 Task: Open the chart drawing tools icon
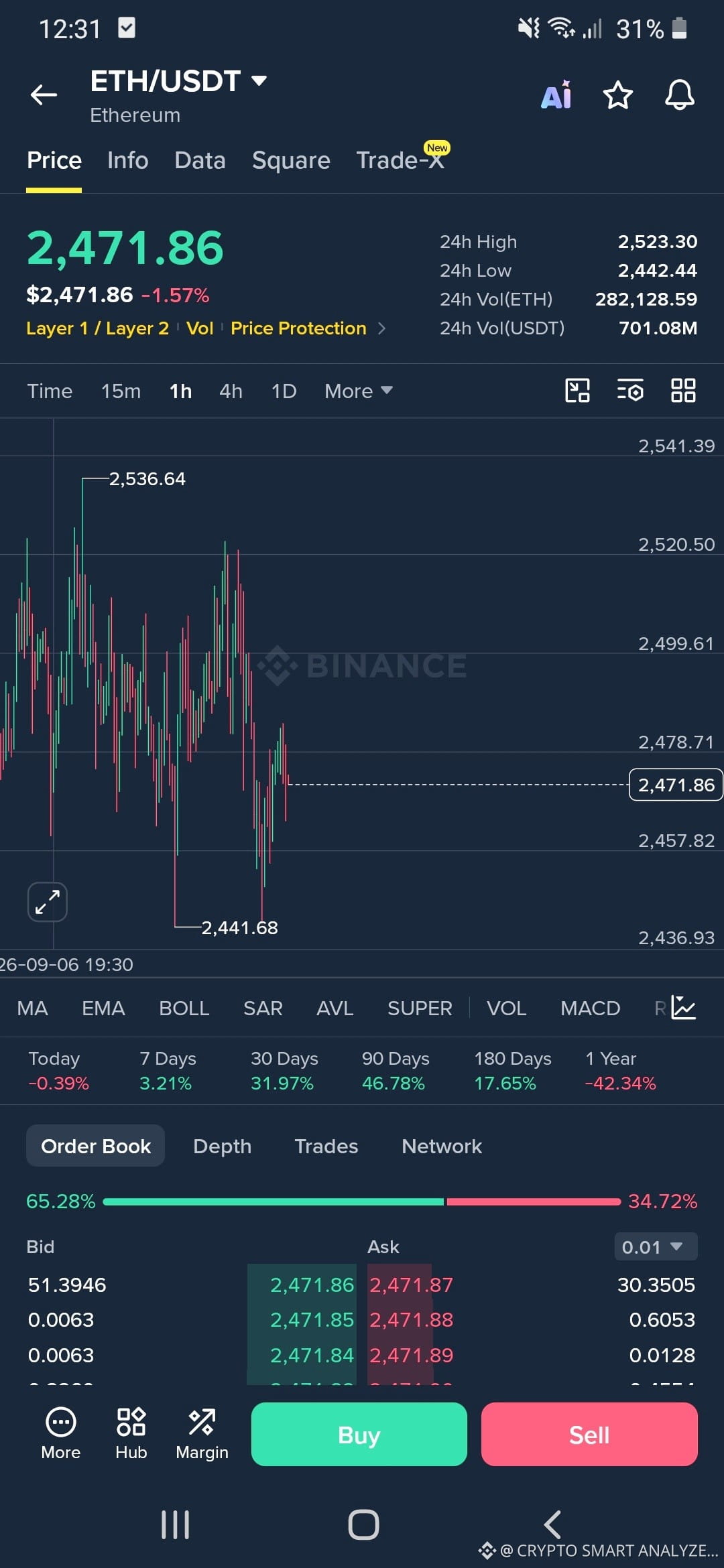[577, 391]
